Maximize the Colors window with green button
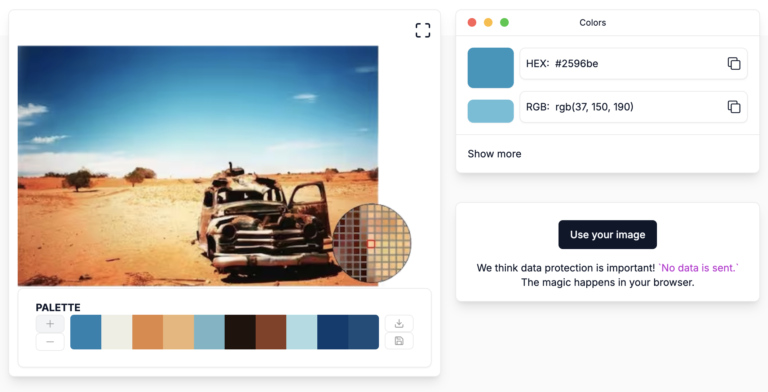The height and width of the screenshot is (392, 768). point(504,23)
